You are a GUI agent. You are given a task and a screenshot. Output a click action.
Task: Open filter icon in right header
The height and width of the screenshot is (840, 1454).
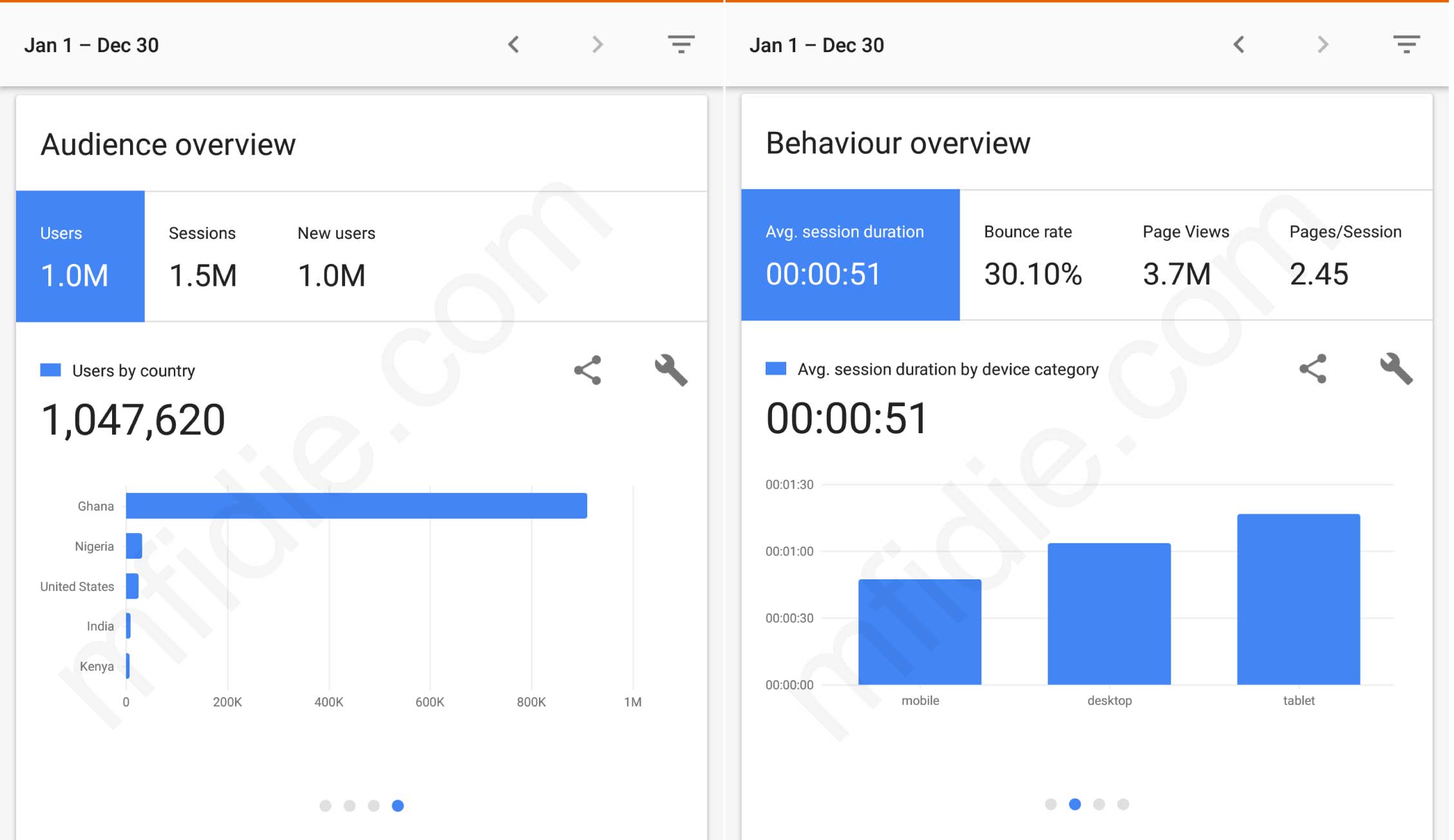[1406, 44]
